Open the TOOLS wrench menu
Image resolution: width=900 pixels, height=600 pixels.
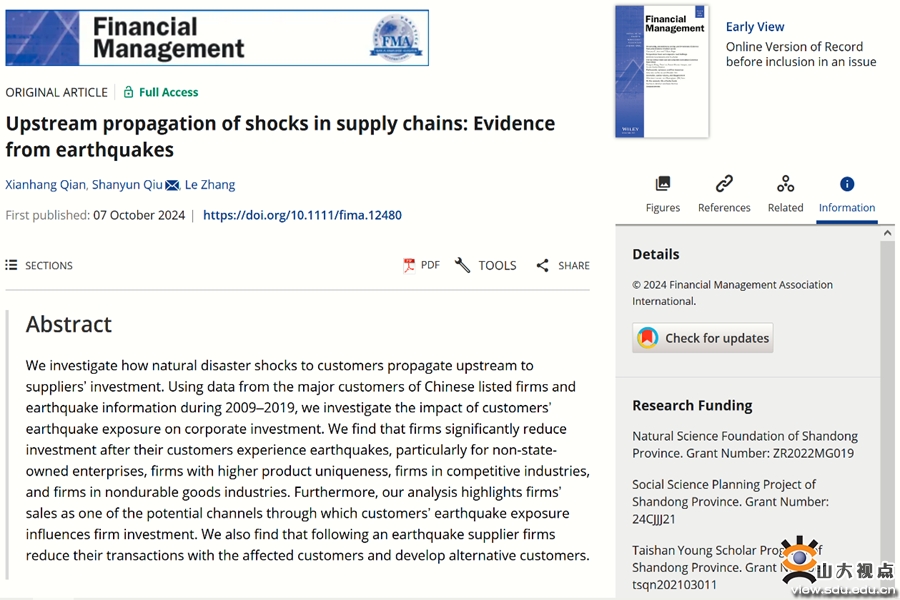pyautogui.click(x=486, y=265)
